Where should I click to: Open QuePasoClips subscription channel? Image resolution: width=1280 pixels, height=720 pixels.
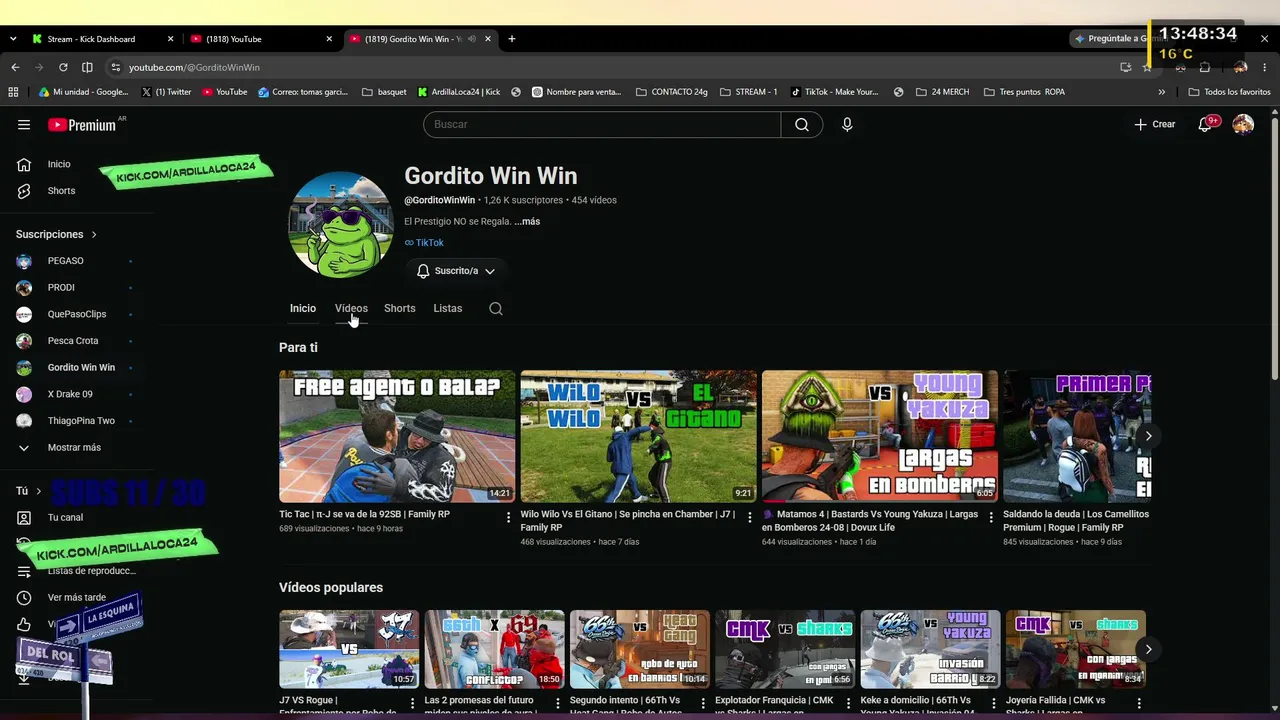click(x=76, y=314)
